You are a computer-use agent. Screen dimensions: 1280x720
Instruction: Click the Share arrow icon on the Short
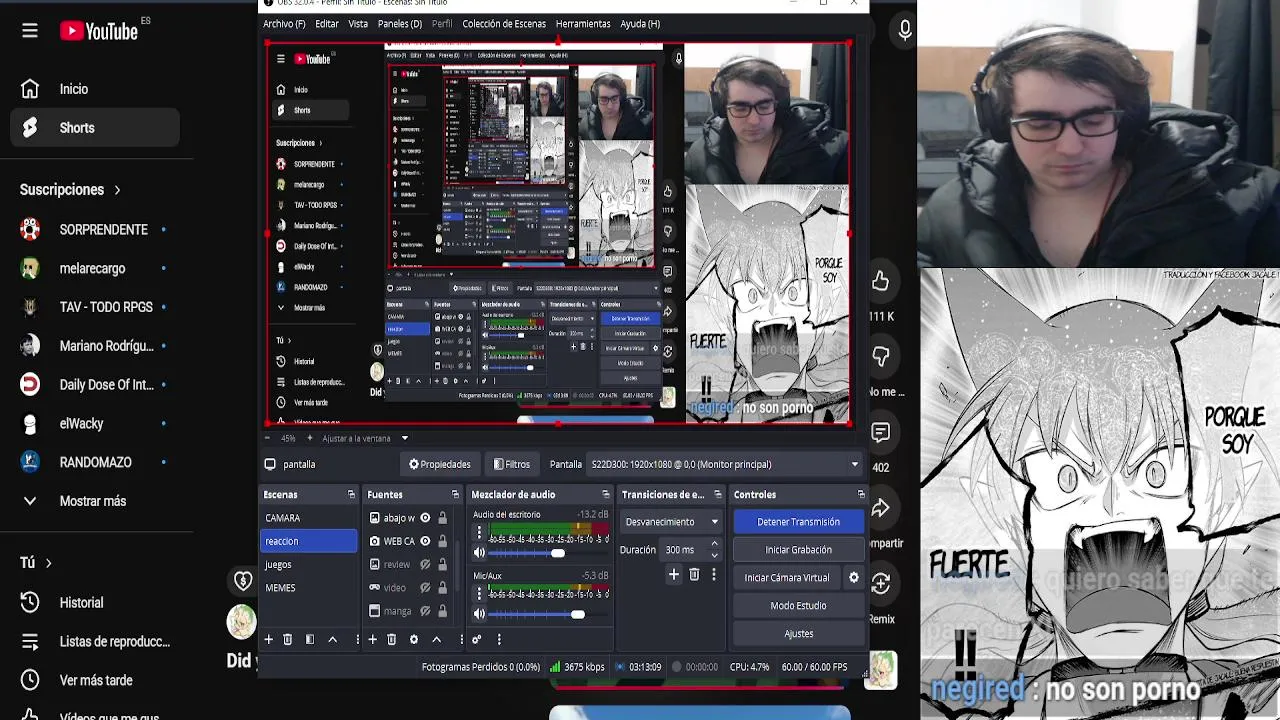tap(880, 508)
